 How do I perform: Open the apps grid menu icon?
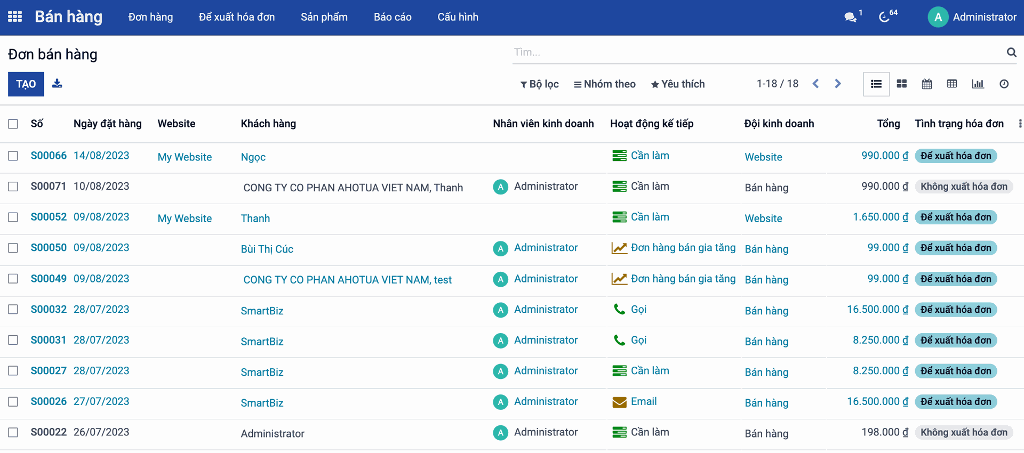coord(14,17)
